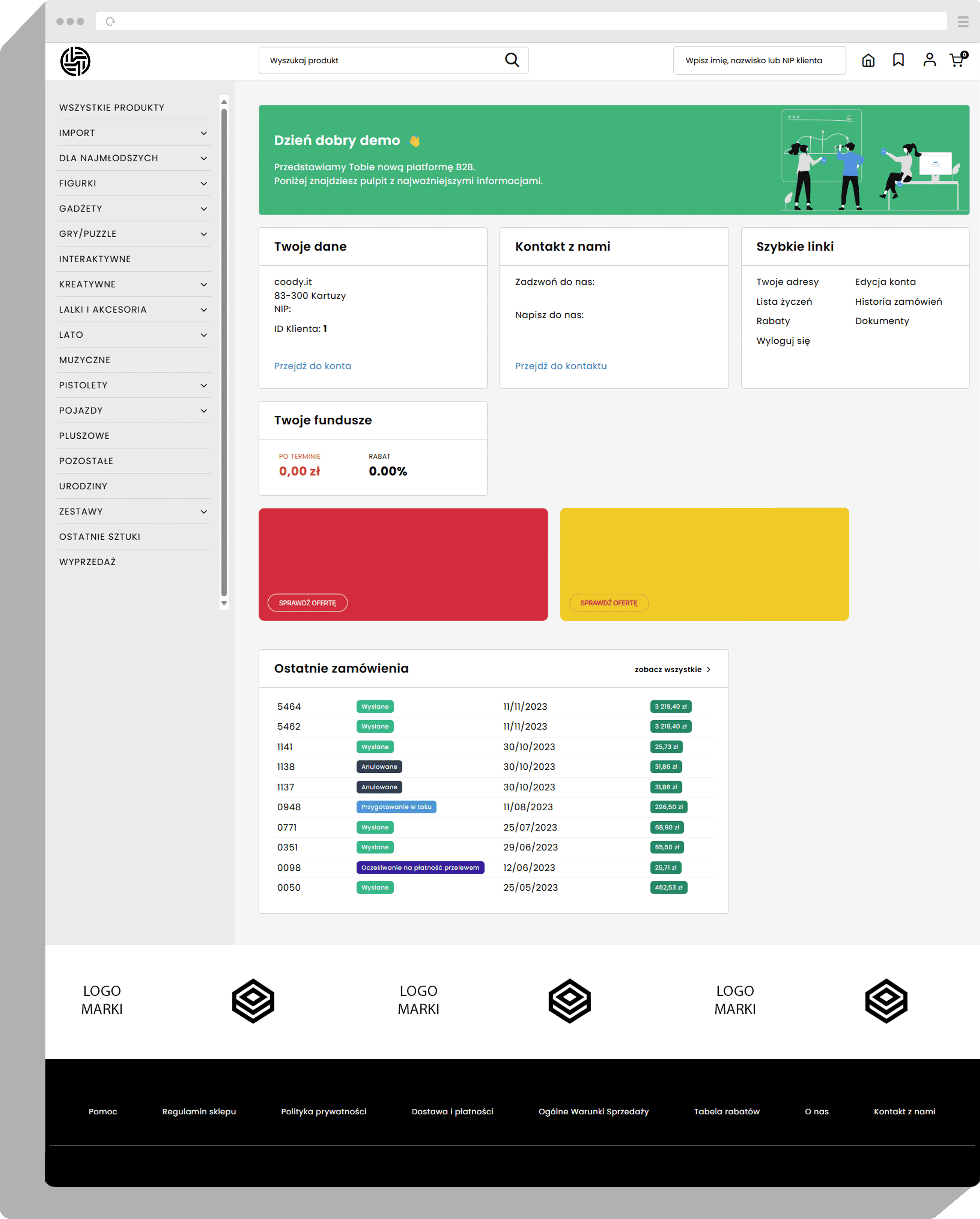980x1219 pixels.
Task: Expand the FIGURKI category chevron
Action: tap(204, 184)
